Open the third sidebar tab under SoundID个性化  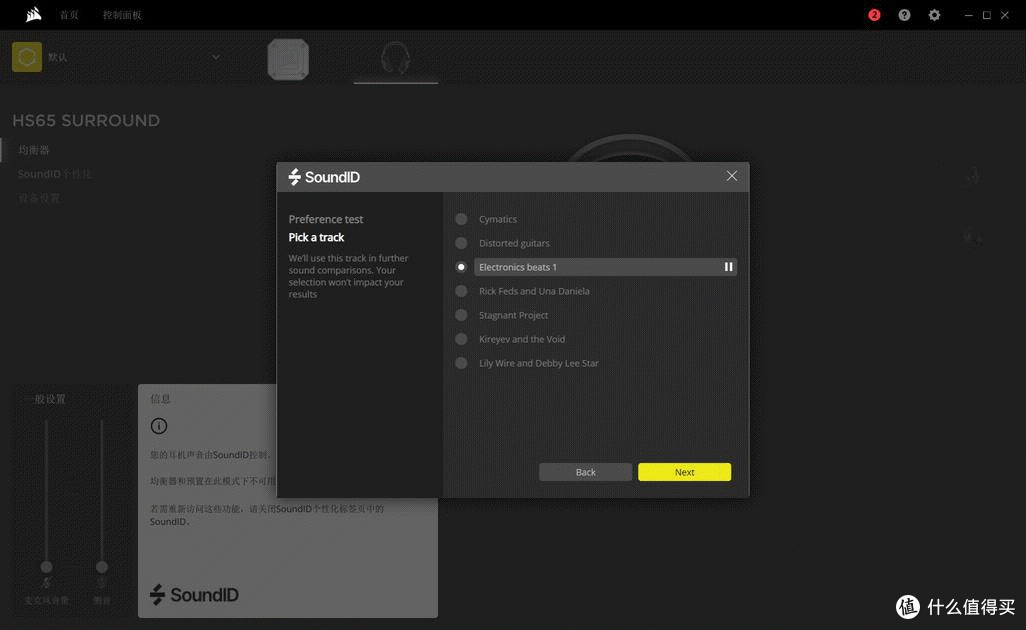pyautogui.click(x=39, y=198)
